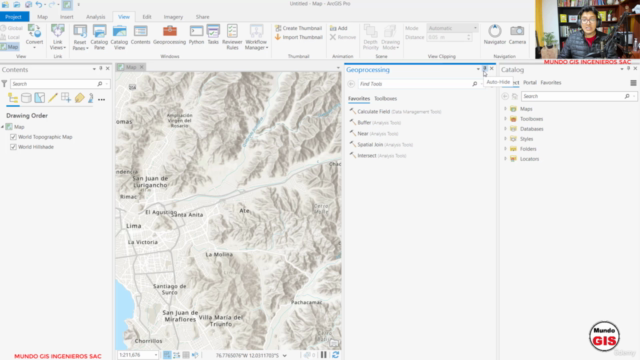640x360 pixels.
Task: Uncheck World Topographic Map layer
Action: pos(13,137)
